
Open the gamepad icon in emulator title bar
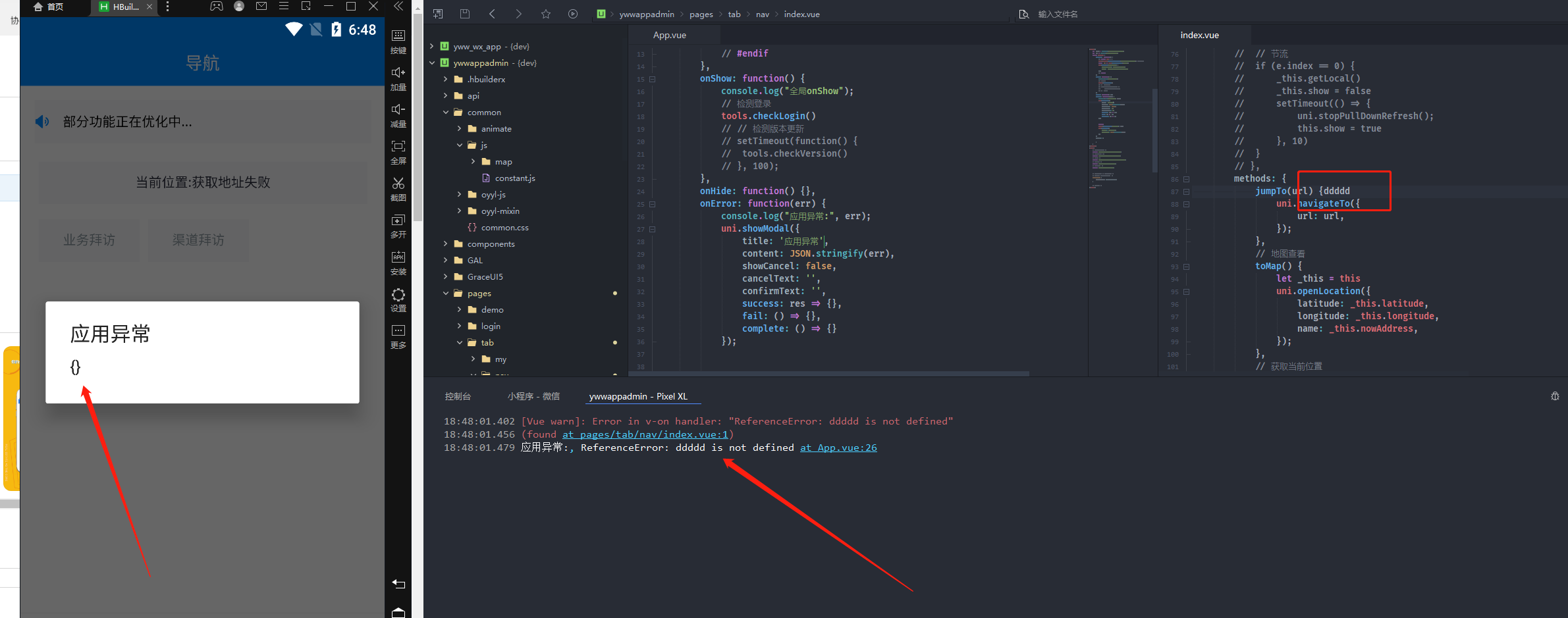(216, 6)
